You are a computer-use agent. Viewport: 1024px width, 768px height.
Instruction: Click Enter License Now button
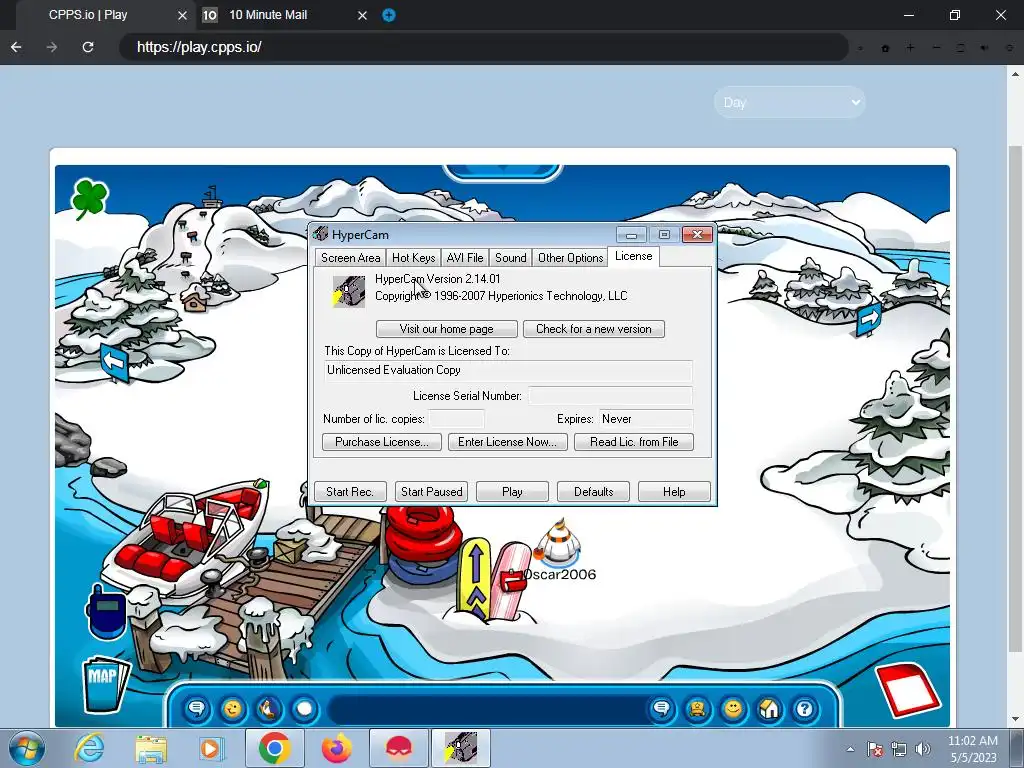pyautogui.click(x=507, y=442)
